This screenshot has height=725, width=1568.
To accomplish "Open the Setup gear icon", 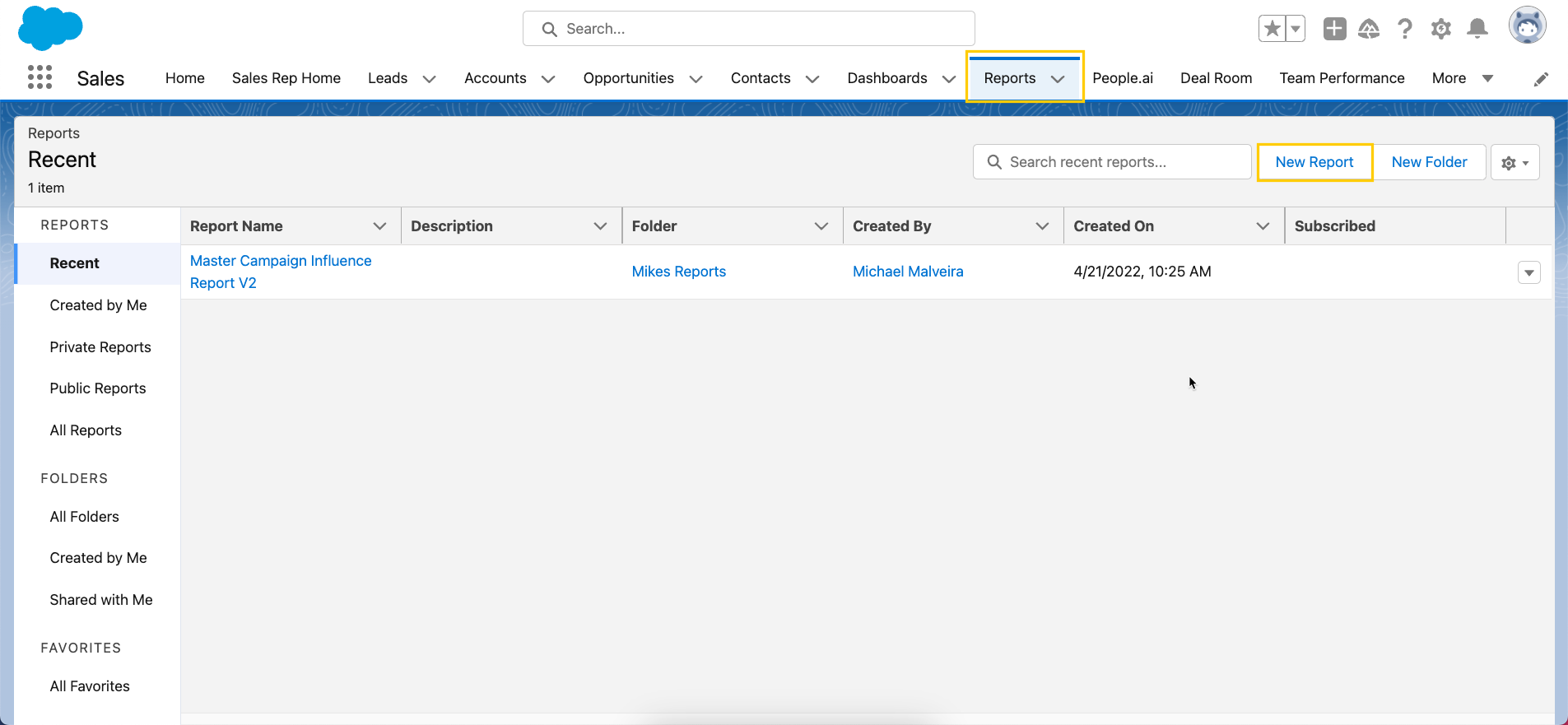I will point(1440,29).
